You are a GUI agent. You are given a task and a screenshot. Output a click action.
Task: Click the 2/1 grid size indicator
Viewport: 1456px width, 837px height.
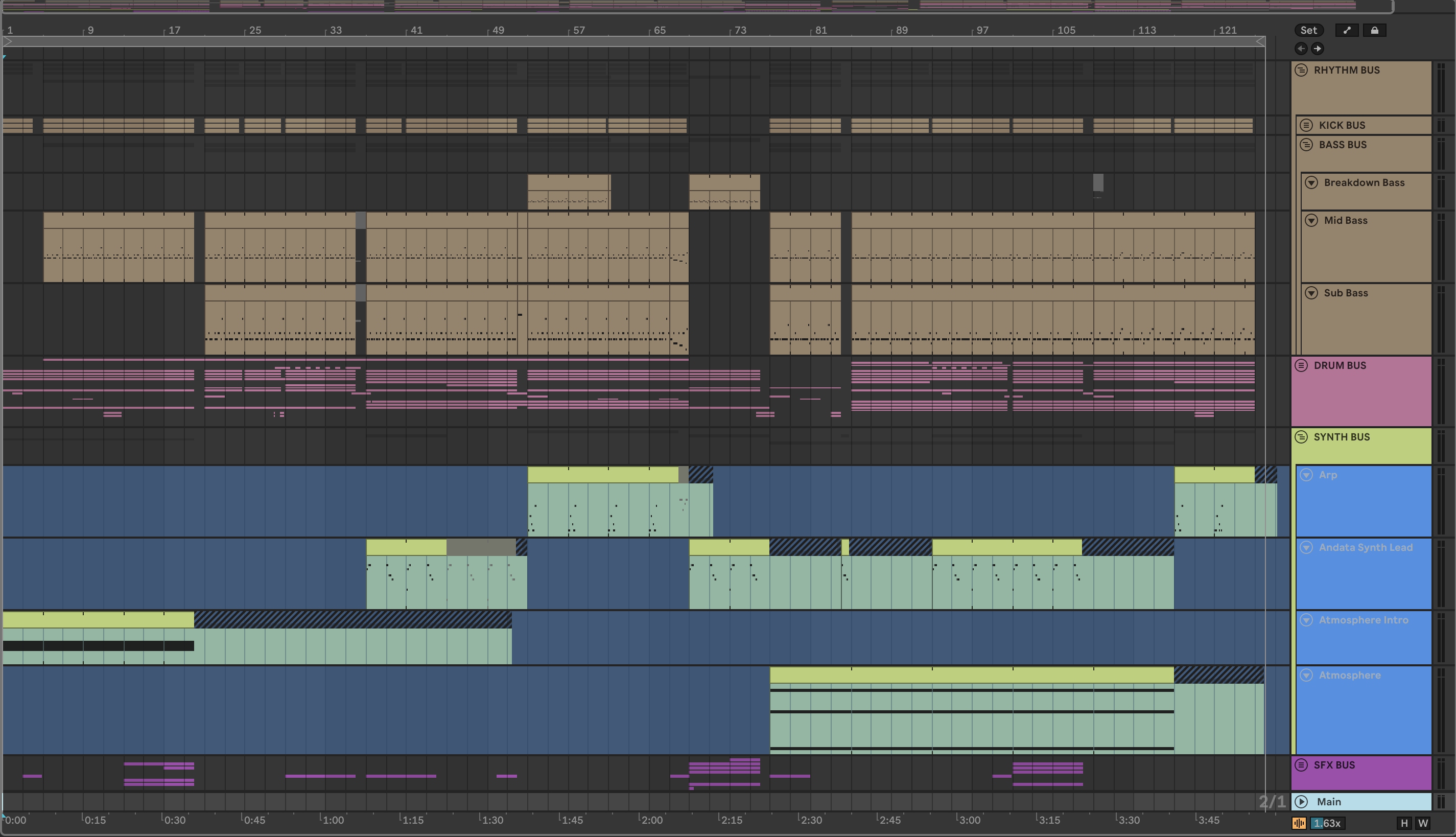pos(1272,801)
